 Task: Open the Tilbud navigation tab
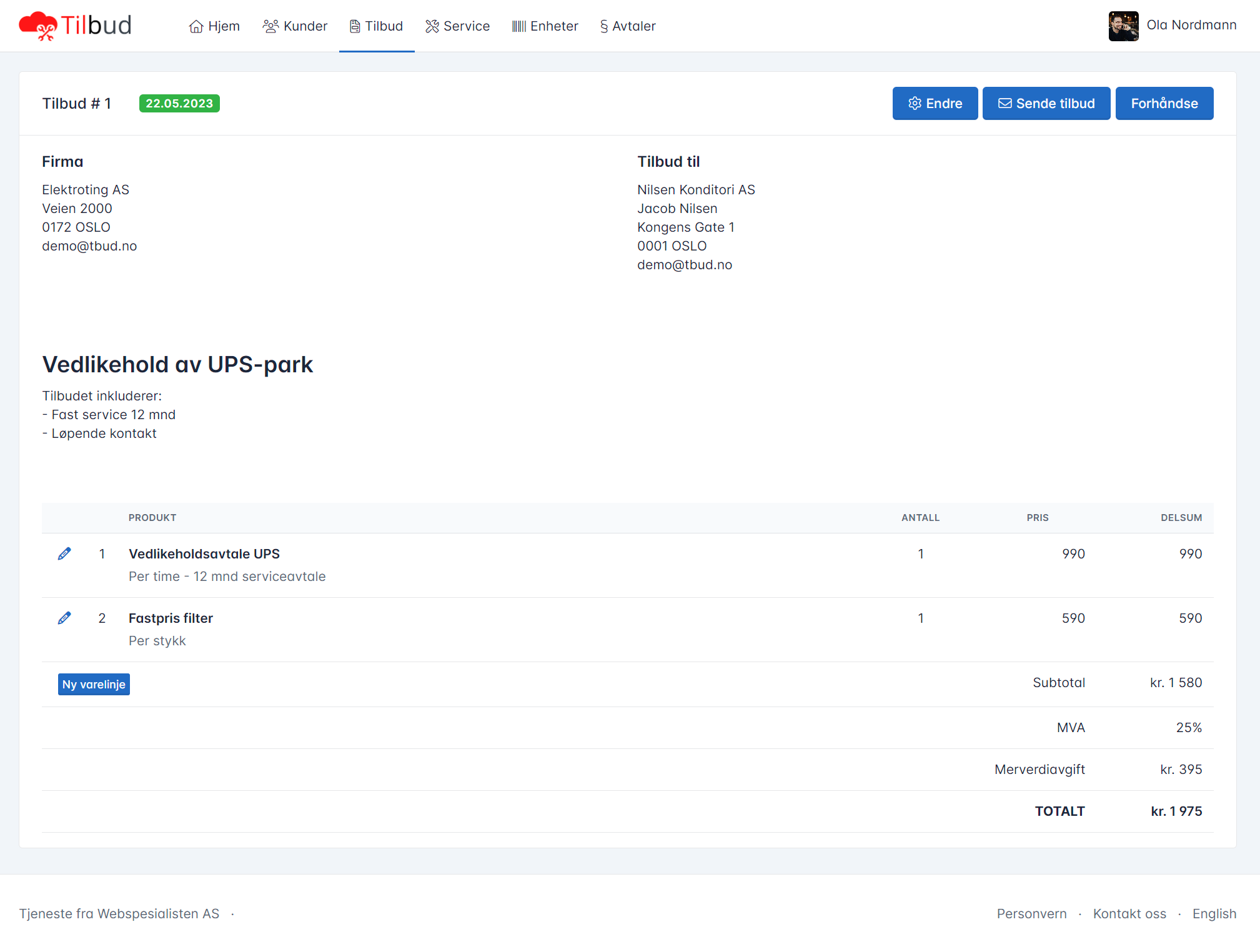pyautogui.click(x=377, y=26)
